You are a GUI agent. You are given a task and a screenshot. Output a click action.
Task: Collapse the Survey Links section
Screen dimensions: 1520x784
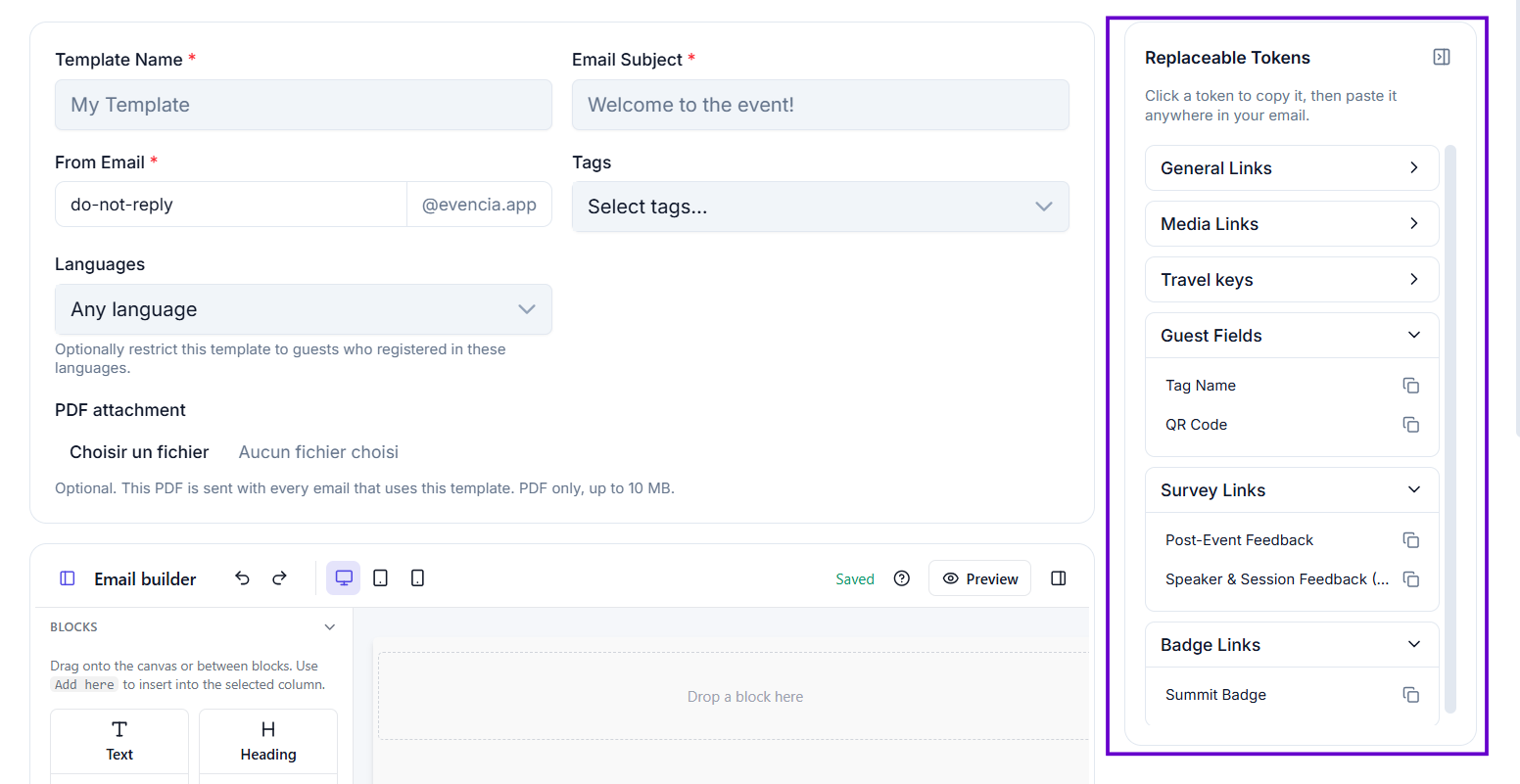(1292, 490)
